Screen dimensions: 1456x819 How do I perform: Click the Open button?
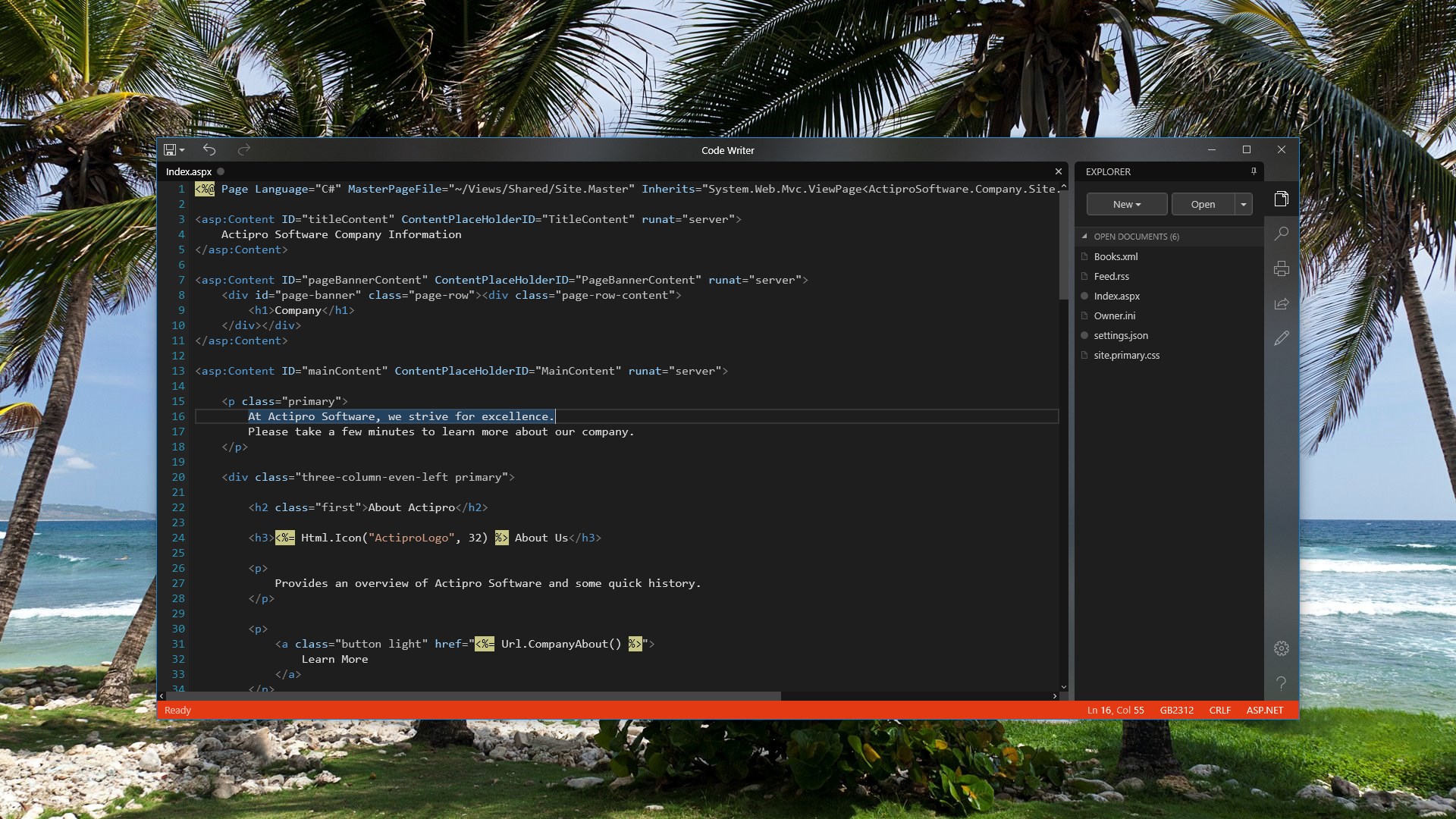tap(1203, 204)
